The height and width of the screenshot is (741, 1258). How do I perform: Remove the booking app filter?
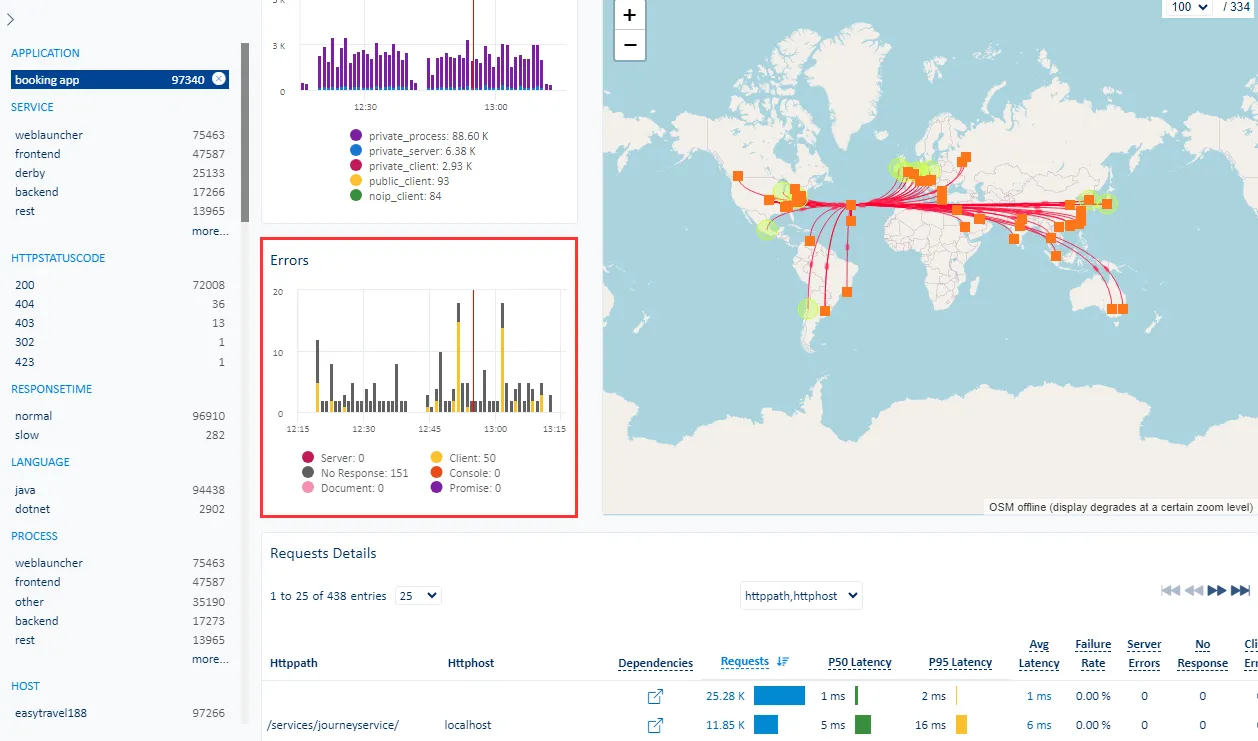coord(219,80)
